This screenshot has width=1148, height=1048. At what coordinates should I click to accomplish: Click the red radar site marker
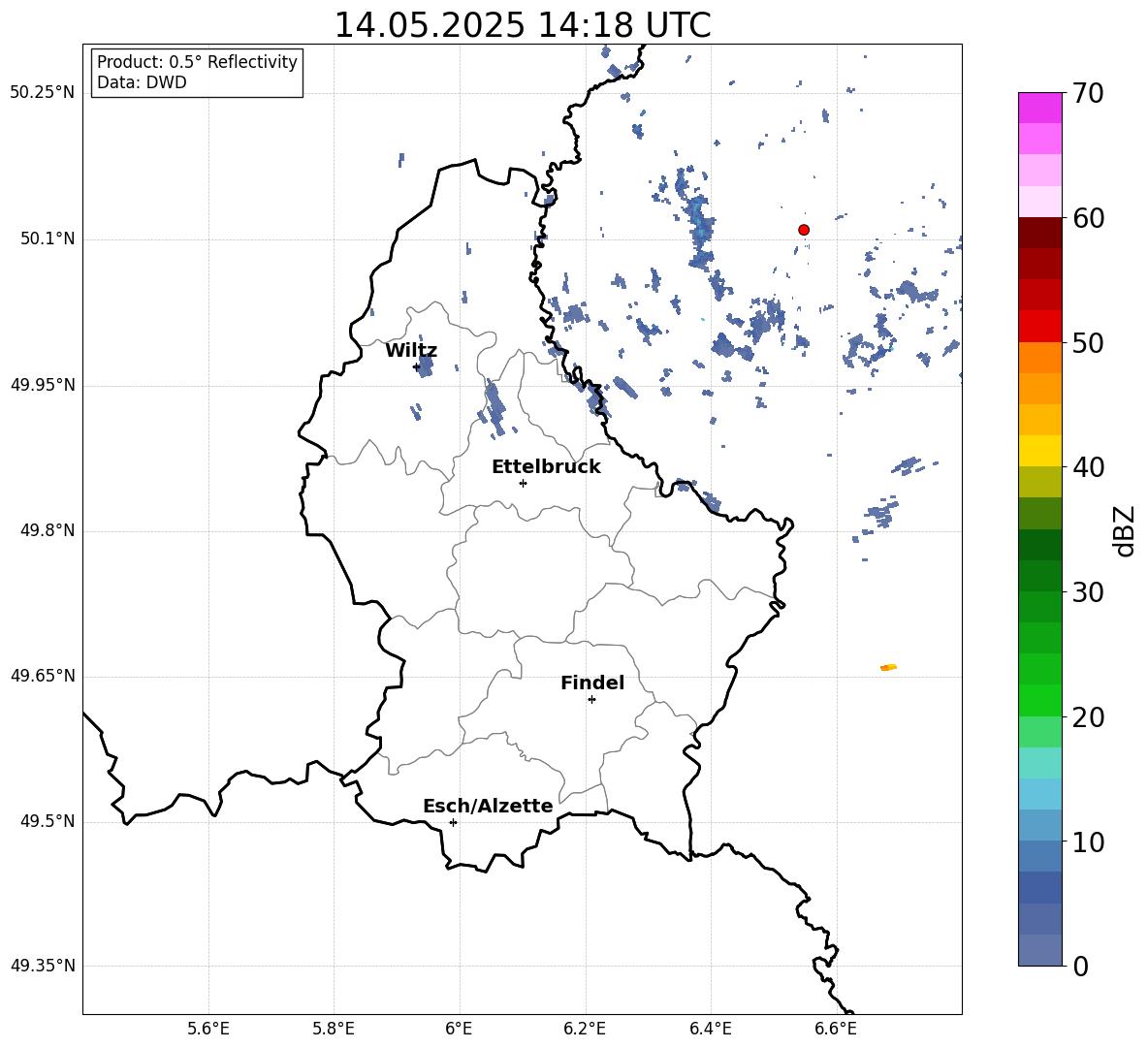pos(804,230)
